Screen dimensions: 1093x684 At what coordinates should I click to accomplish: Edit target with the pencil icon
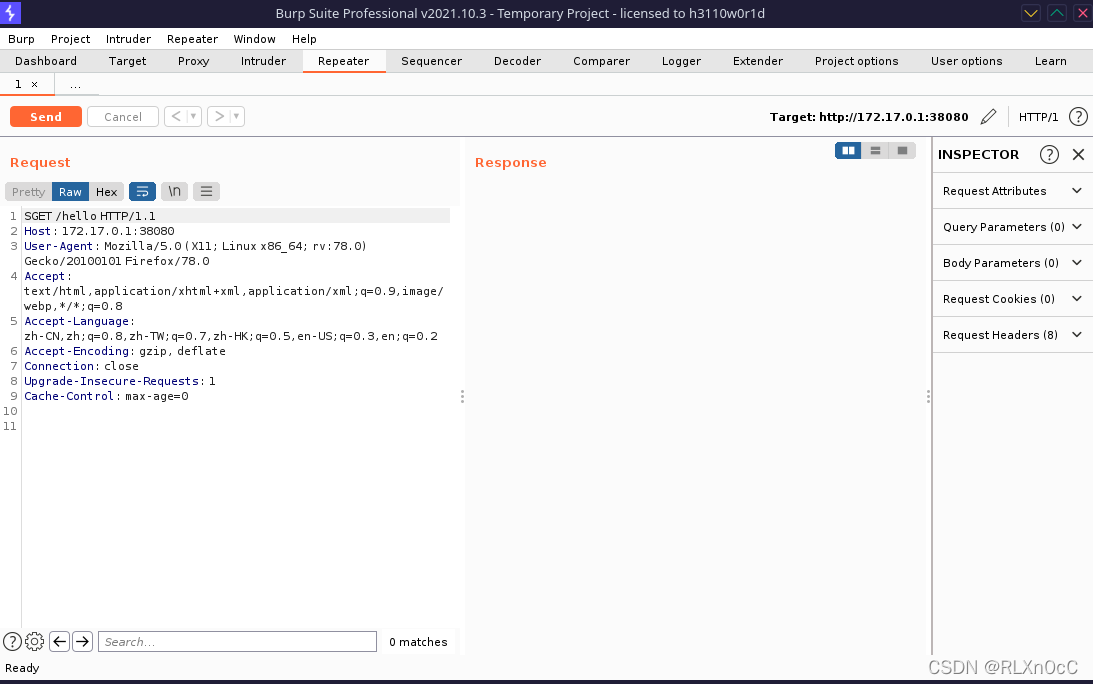coord(988,117)
